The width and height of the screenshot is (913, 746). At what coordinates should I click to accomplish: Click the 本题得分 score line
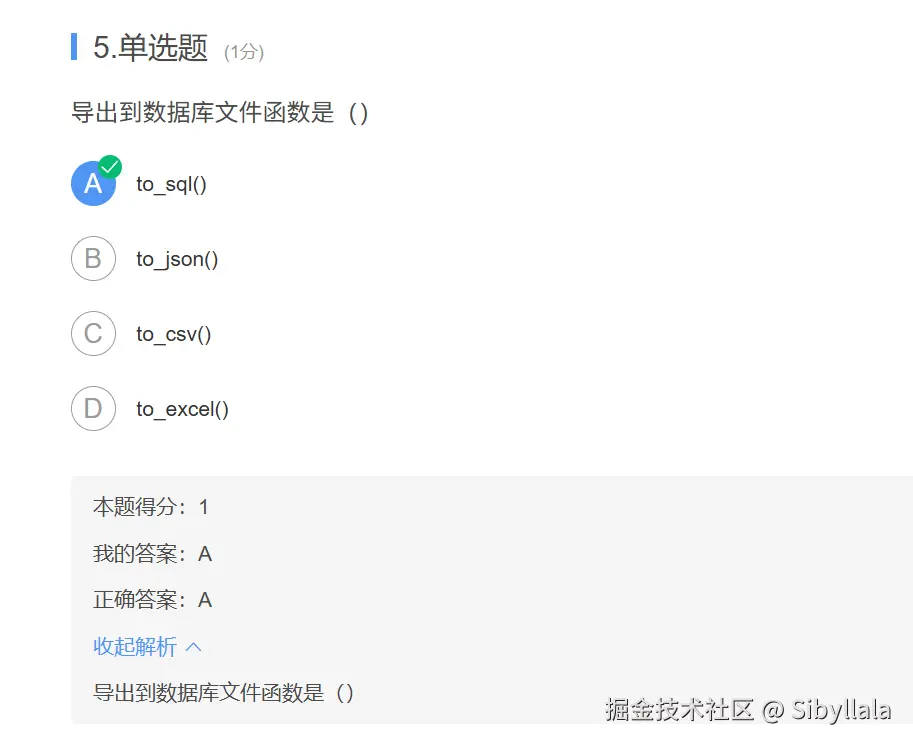151,507
